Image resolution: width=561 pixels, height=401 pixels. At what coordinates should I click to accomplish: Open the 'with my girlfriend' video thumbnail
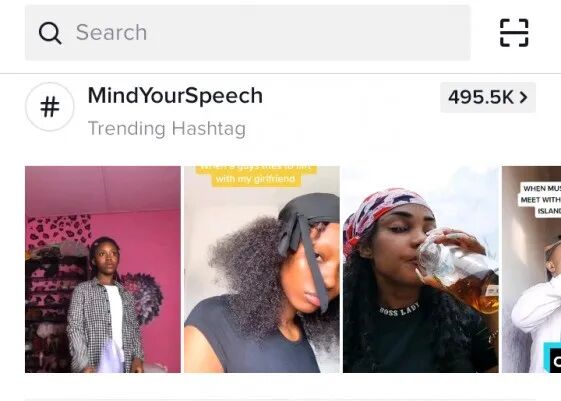click(262, 269)
